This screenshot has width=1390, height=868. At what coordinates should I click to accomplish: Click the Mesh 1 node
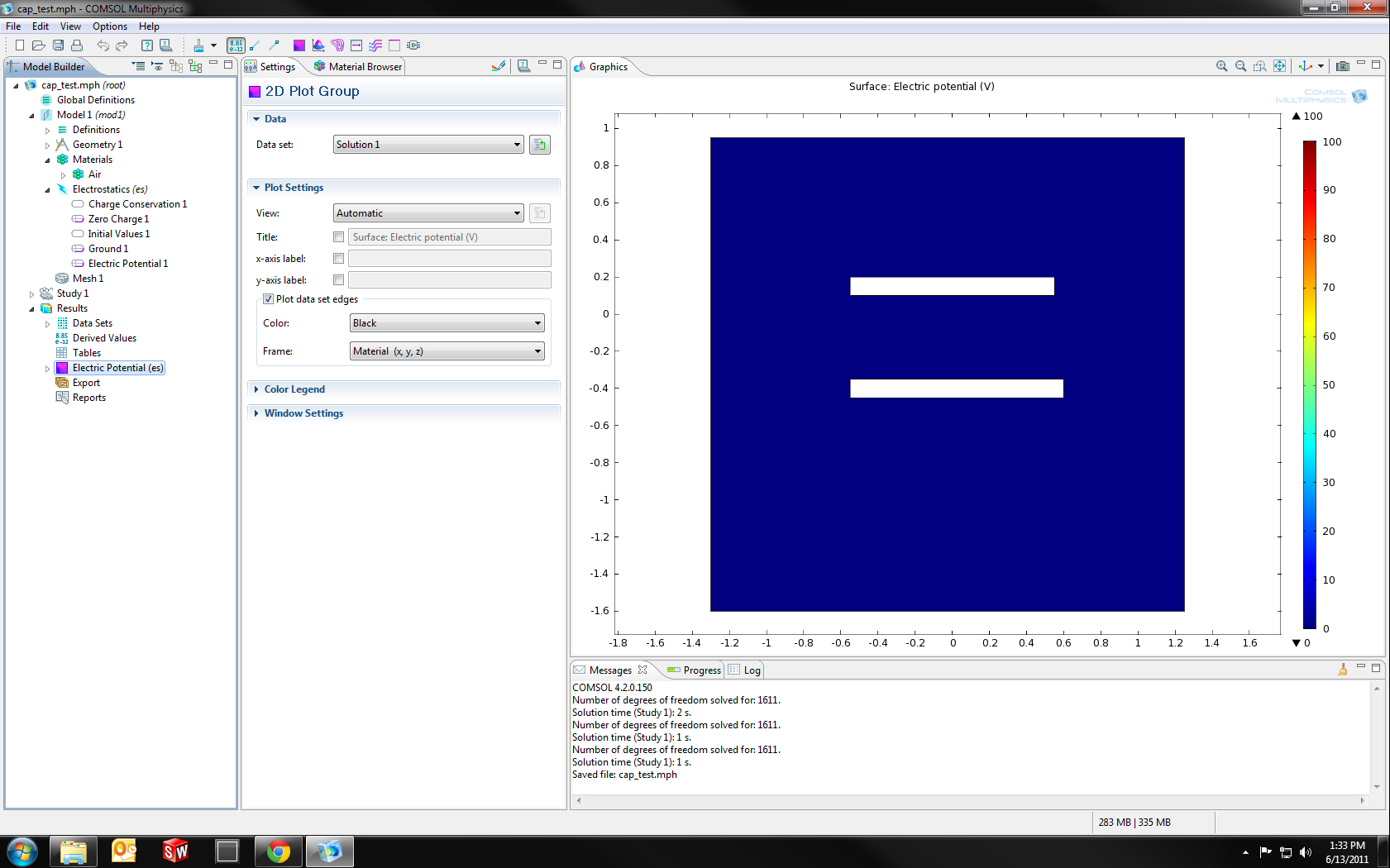tap(88, 279)
